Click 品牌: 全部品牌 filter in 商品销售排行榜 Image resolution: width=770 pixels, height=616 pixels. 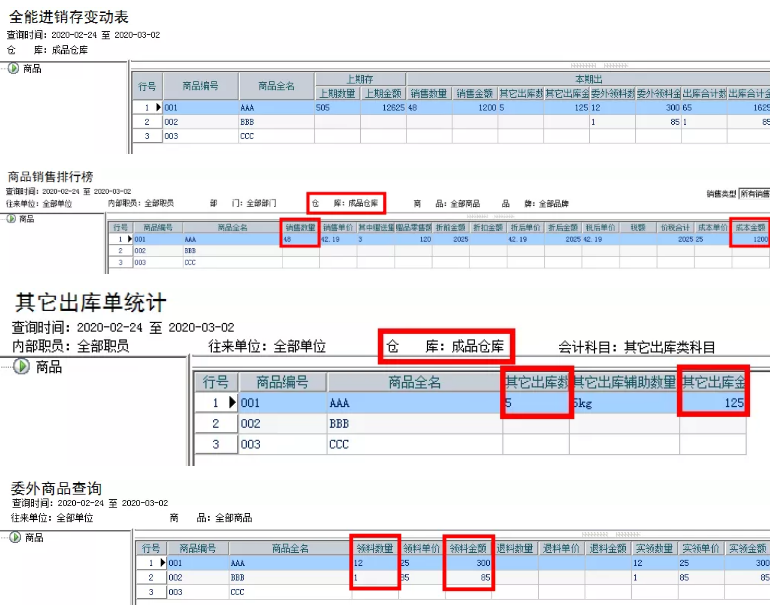535,203
